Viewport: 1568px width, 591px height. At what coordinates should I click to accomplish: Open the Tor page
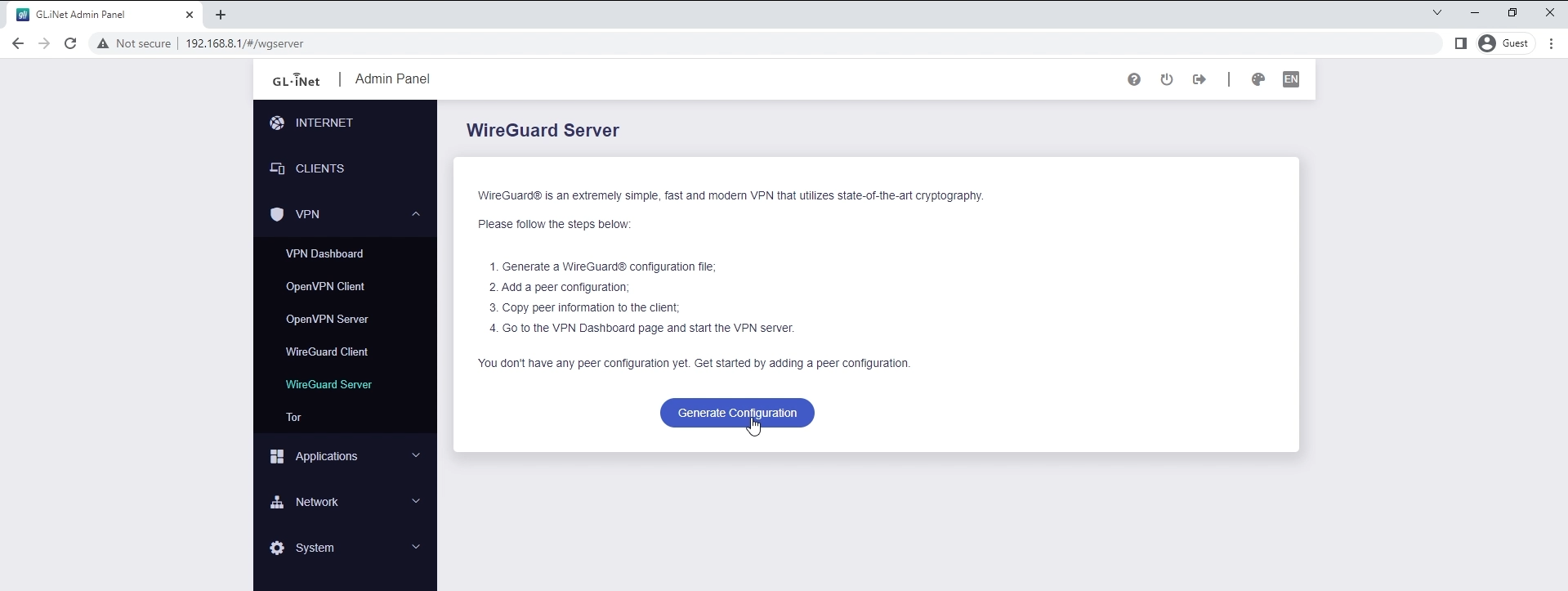(293, 417)
